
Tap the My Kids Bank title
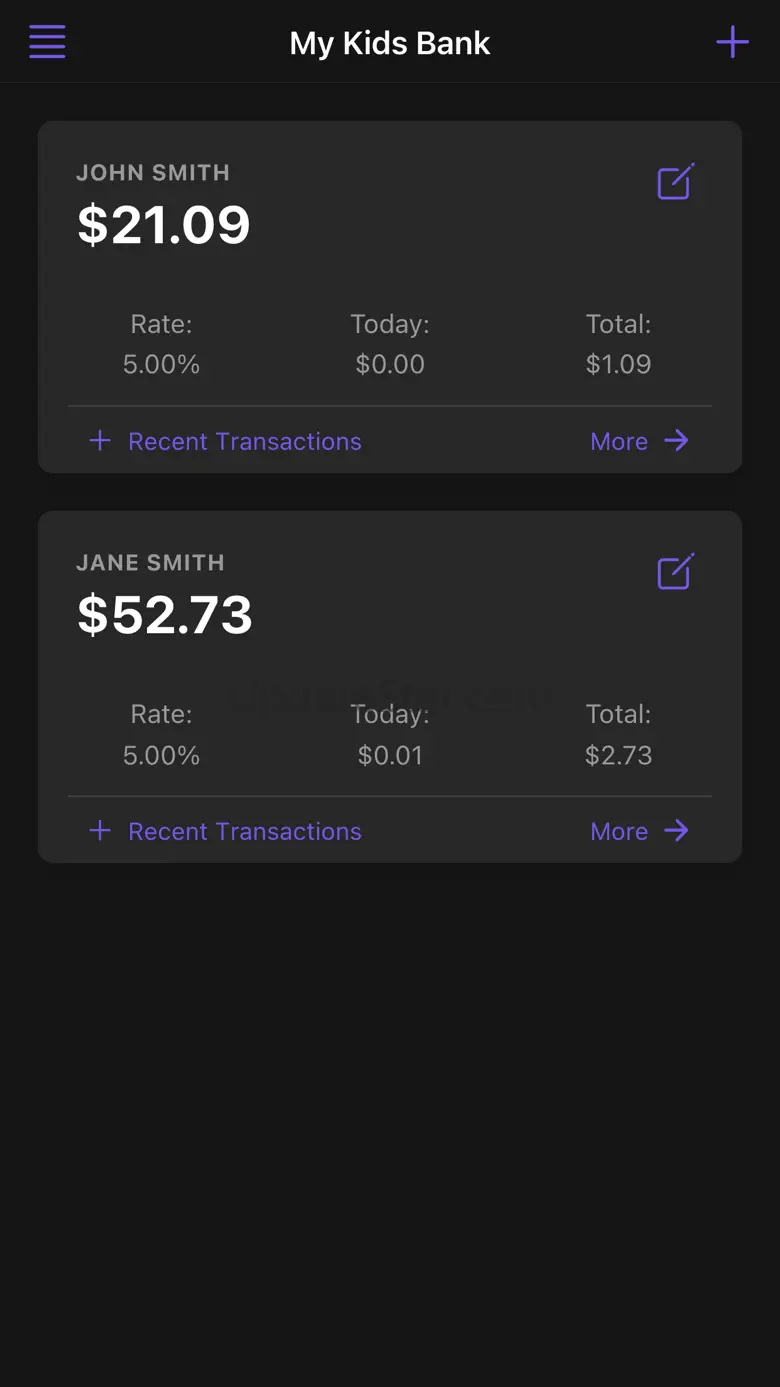(x=390, y=43)
